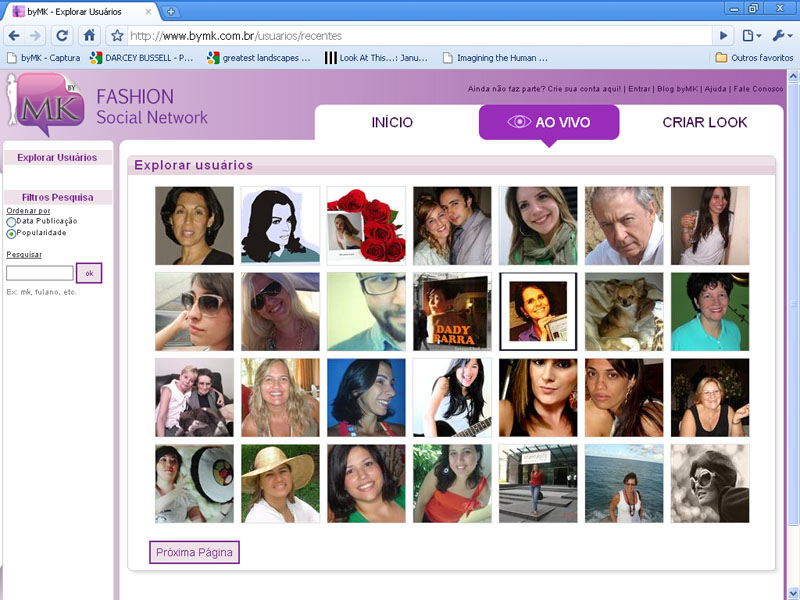
Task: Select Popularidade sort option
Action: coord(11,233)
